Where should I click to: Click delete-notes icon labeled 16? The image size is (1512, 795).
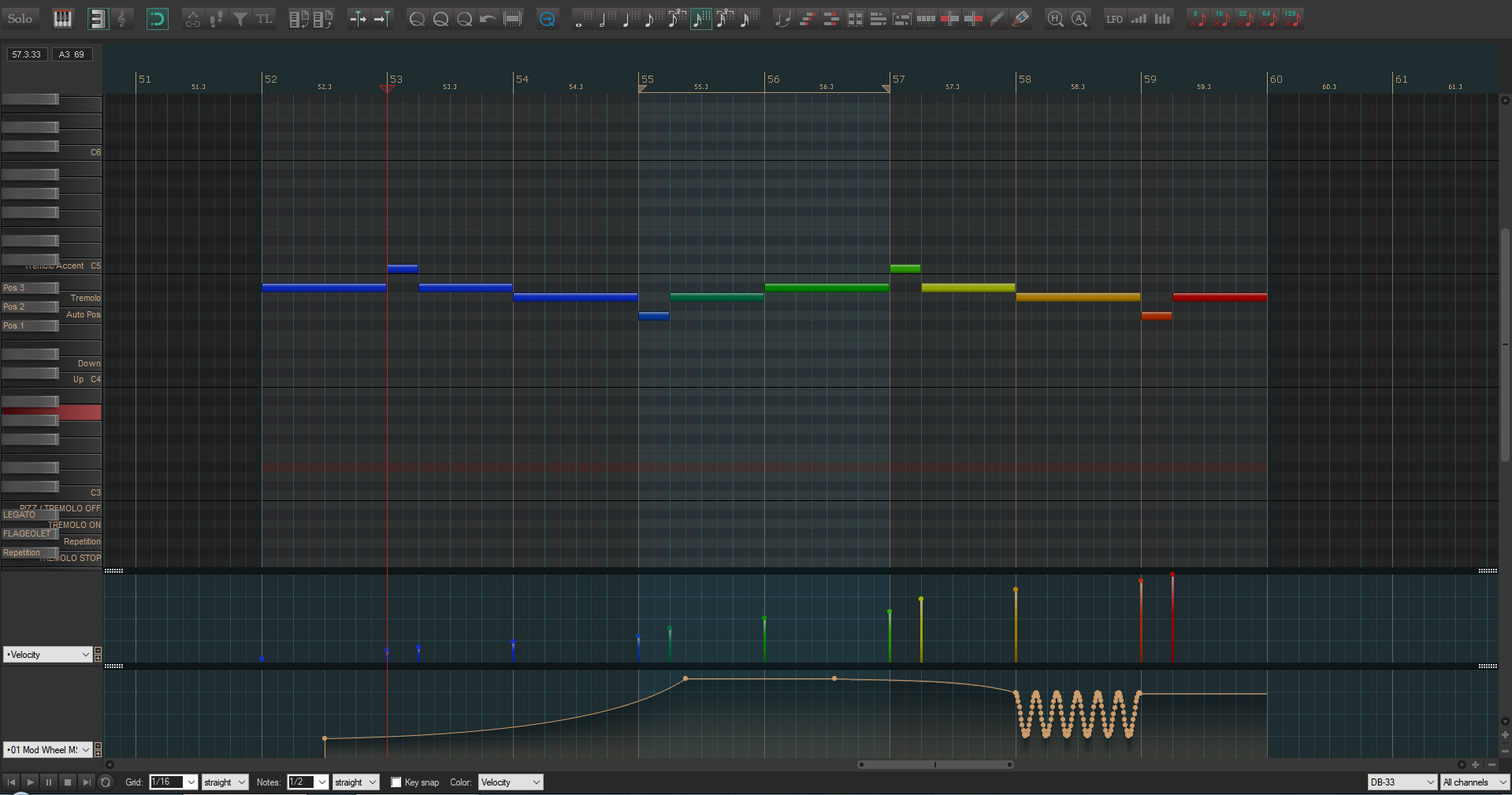click(1222, 18)
